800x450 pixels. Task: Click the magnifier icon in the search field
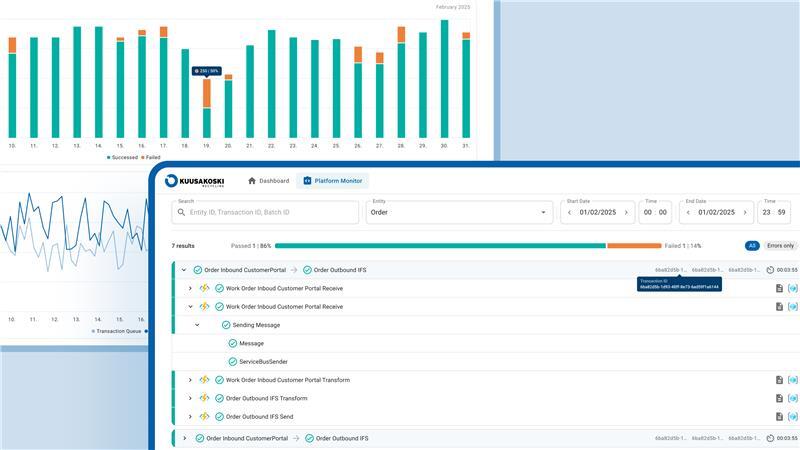tap(182, 213)
